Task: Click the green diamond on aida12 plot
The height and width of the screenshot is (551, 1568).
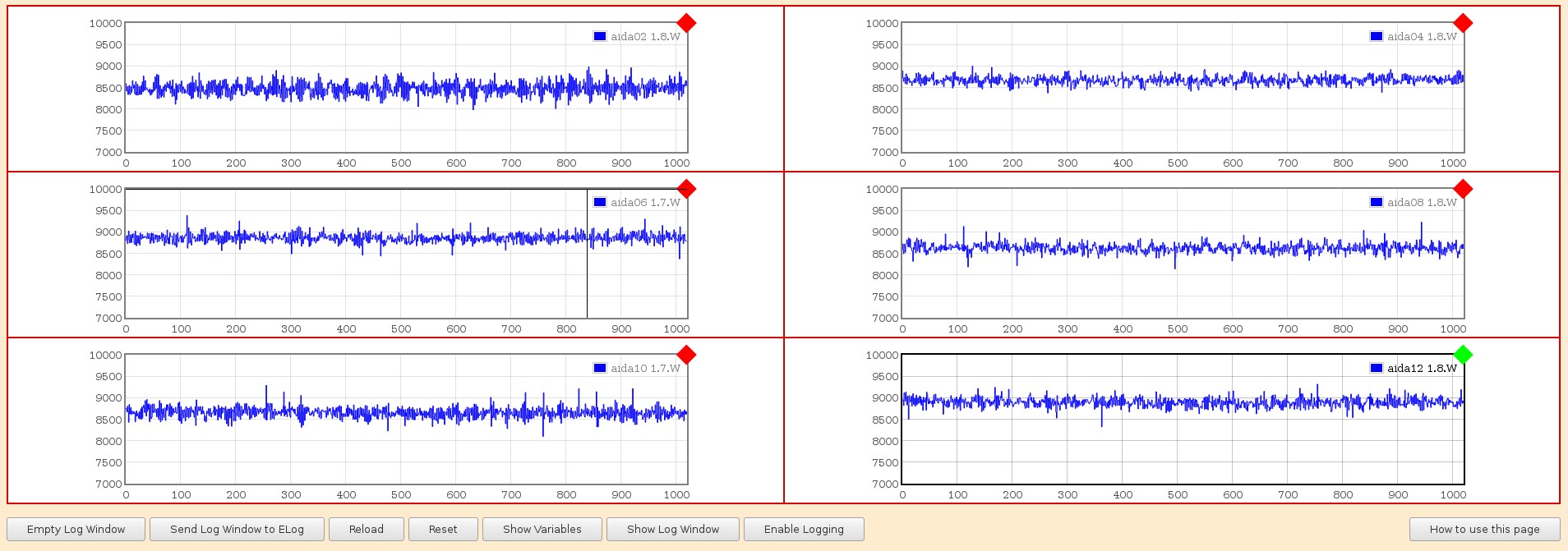Action: (x=1463, y=355)
